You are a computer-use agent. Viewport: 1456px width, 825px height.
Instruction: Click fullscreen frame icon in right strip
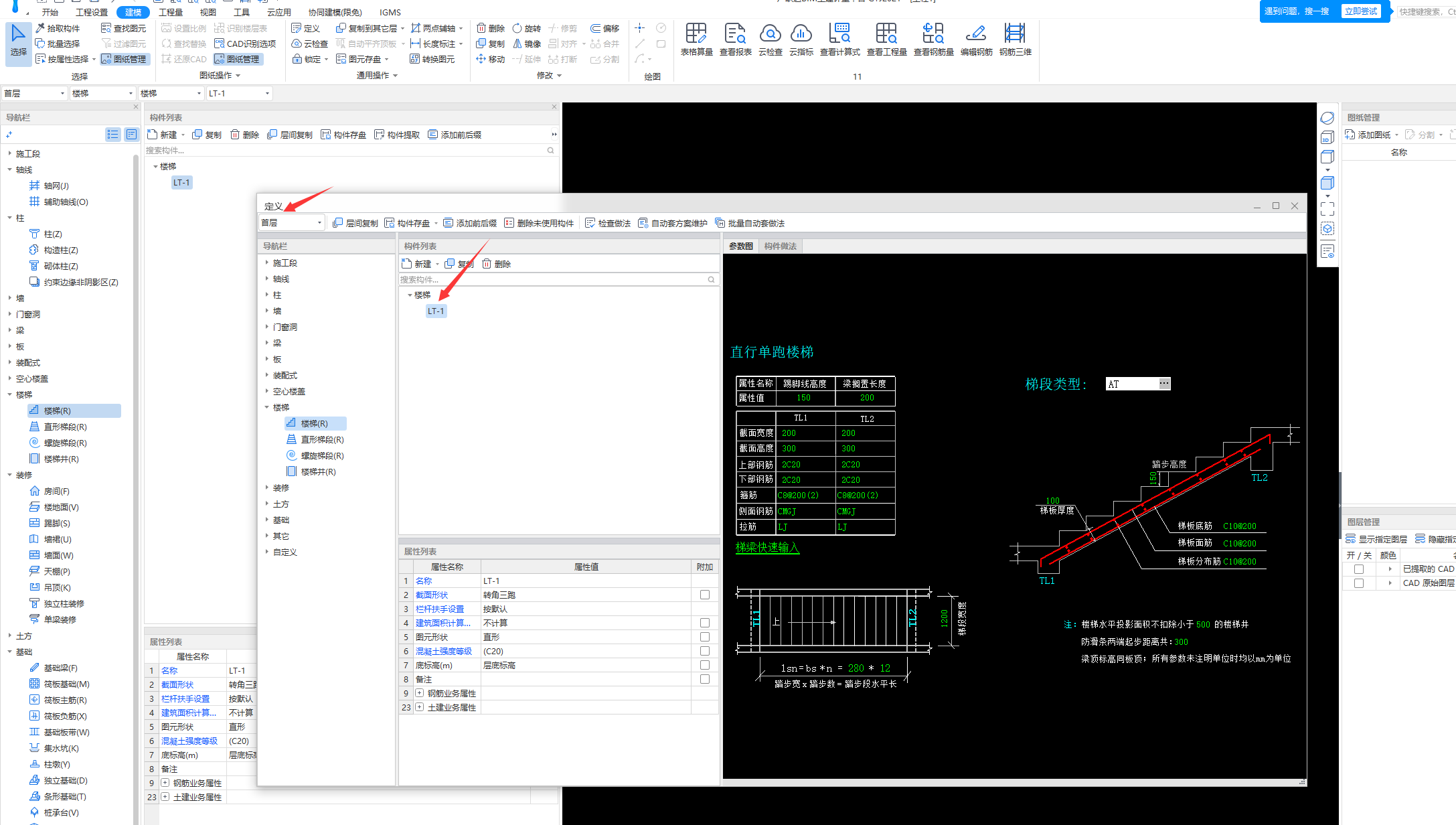(1327, 209)
